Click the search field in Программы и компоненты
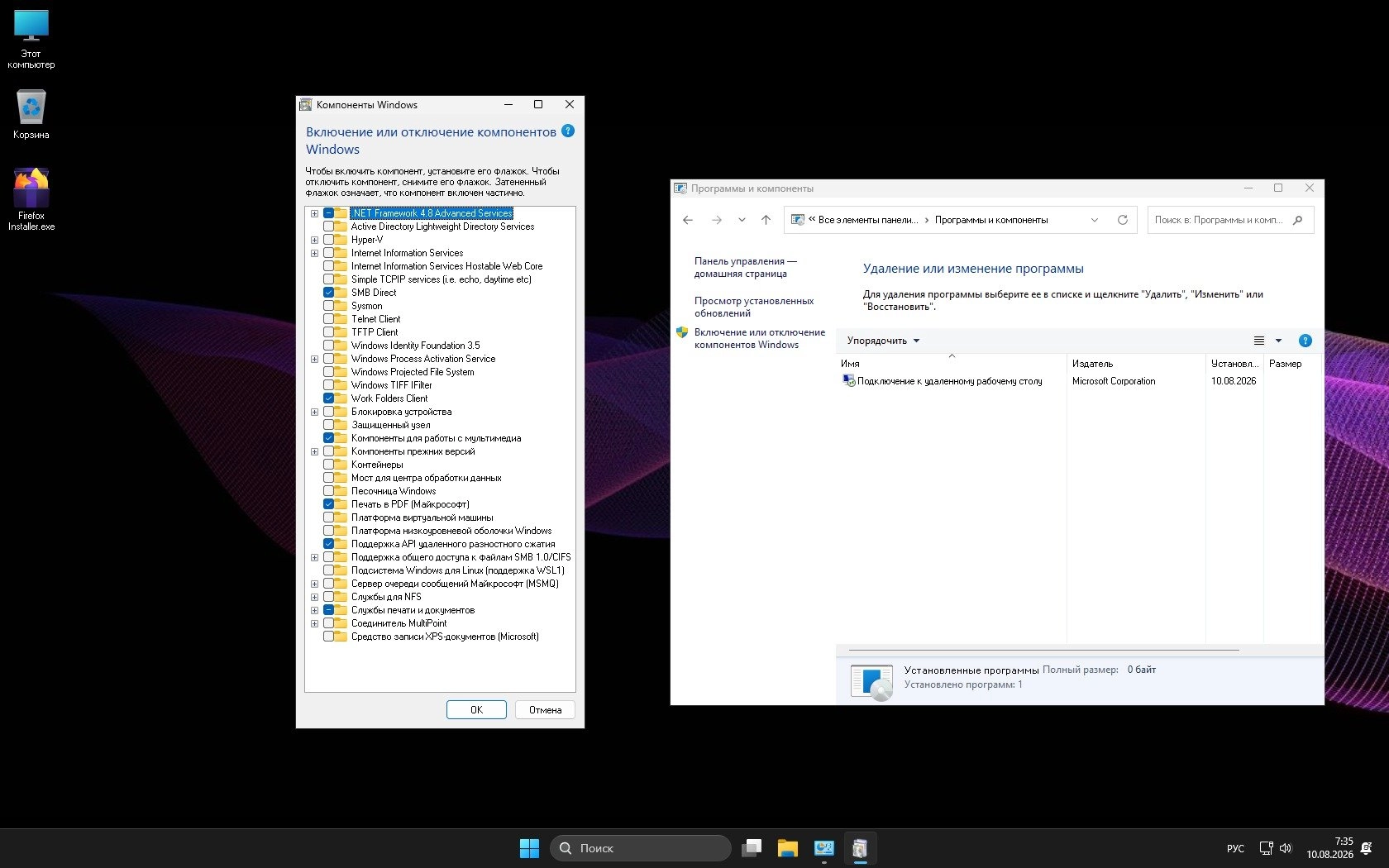This screenshot has width=1389, height=868. [x=1230, y=220]
